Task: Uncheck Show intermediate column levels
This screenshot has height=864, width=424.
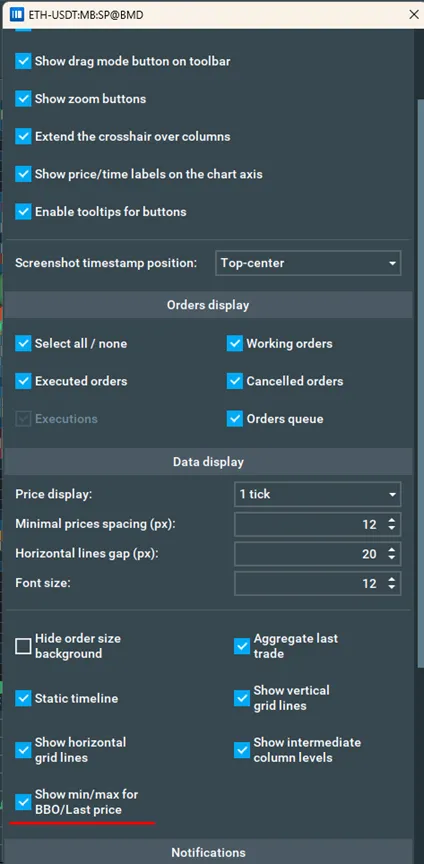Action: point(242,750)
